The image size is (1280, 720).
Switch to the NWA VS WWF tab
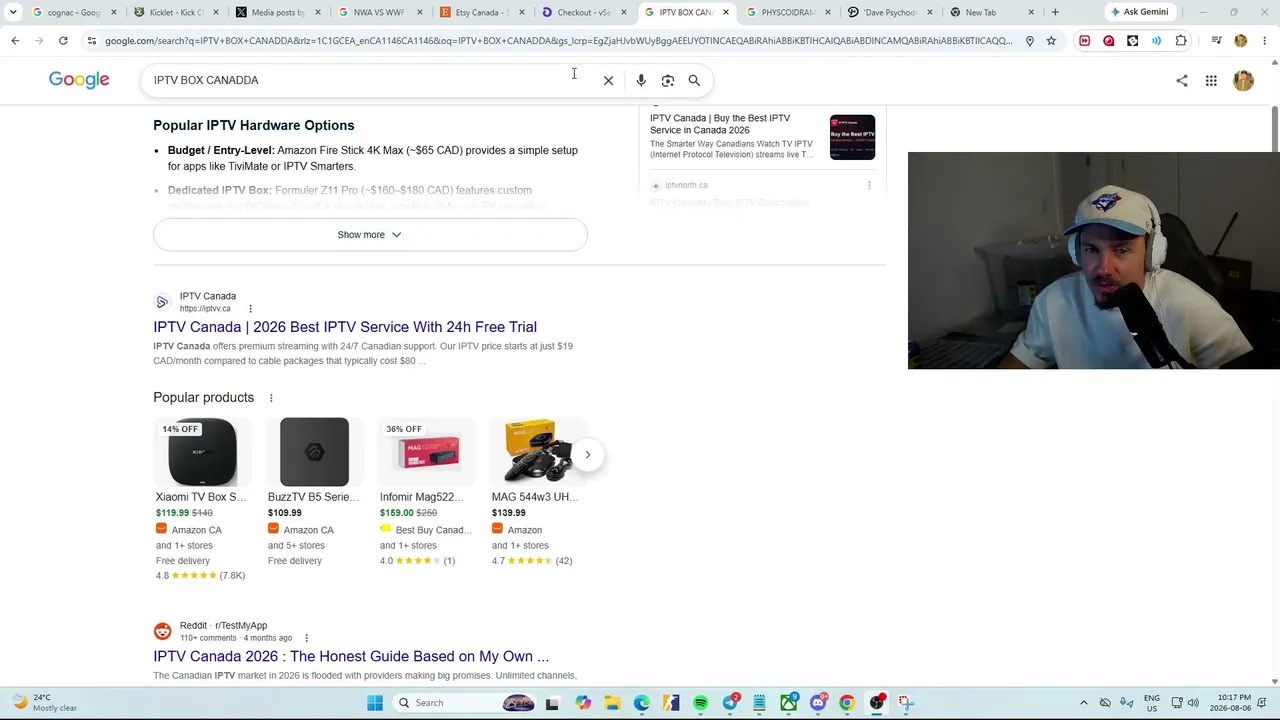pyautogui.click(x=379, y=12)
